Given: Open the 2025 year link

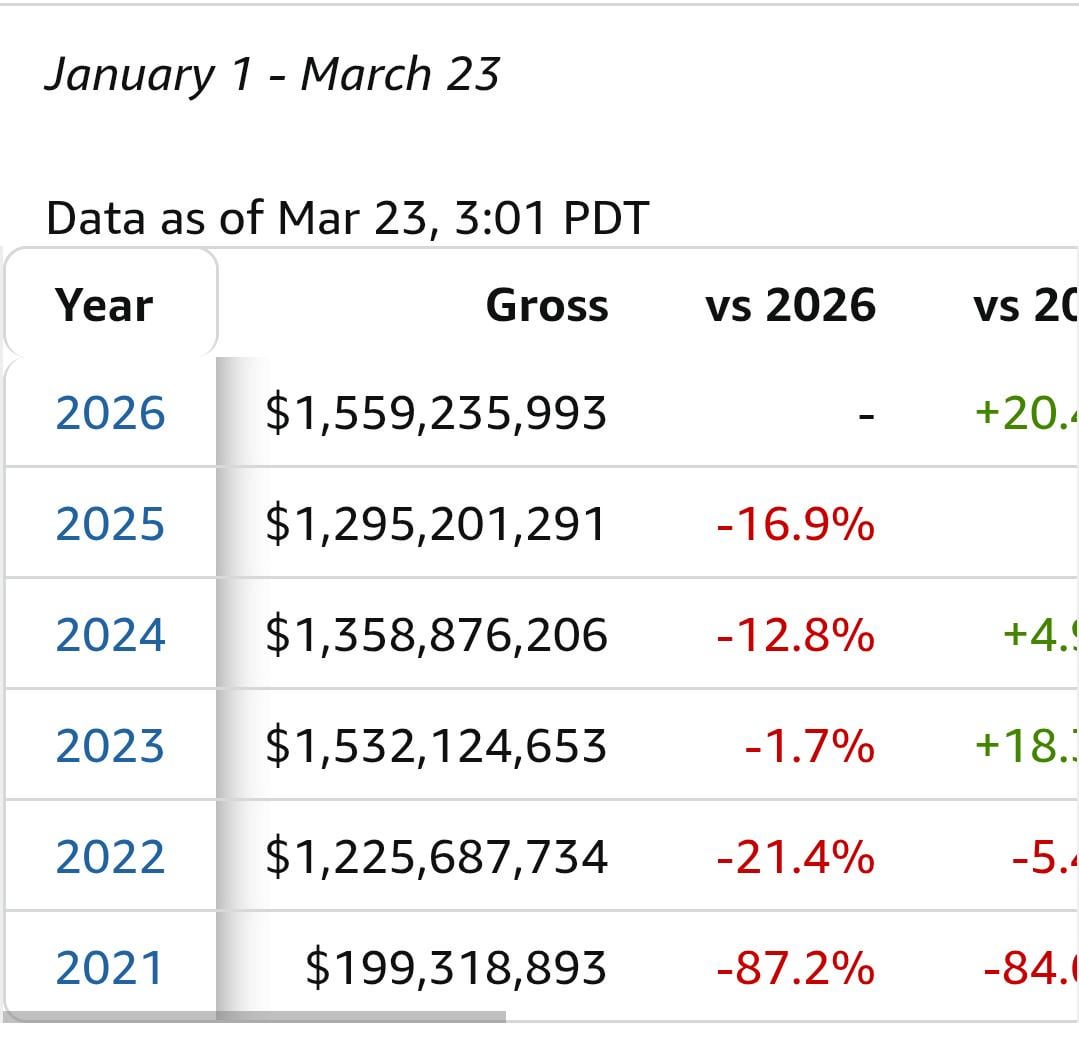Looking at the screenshot, I should [110, 524].
